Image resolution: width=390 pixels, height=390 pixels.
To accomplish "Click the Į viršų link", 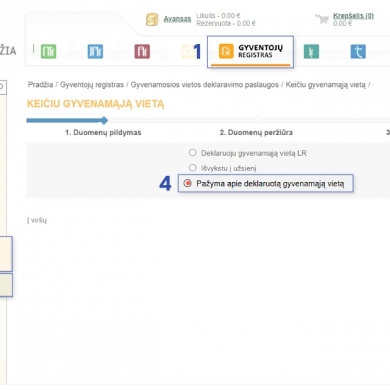I will (x=37, y=220).
